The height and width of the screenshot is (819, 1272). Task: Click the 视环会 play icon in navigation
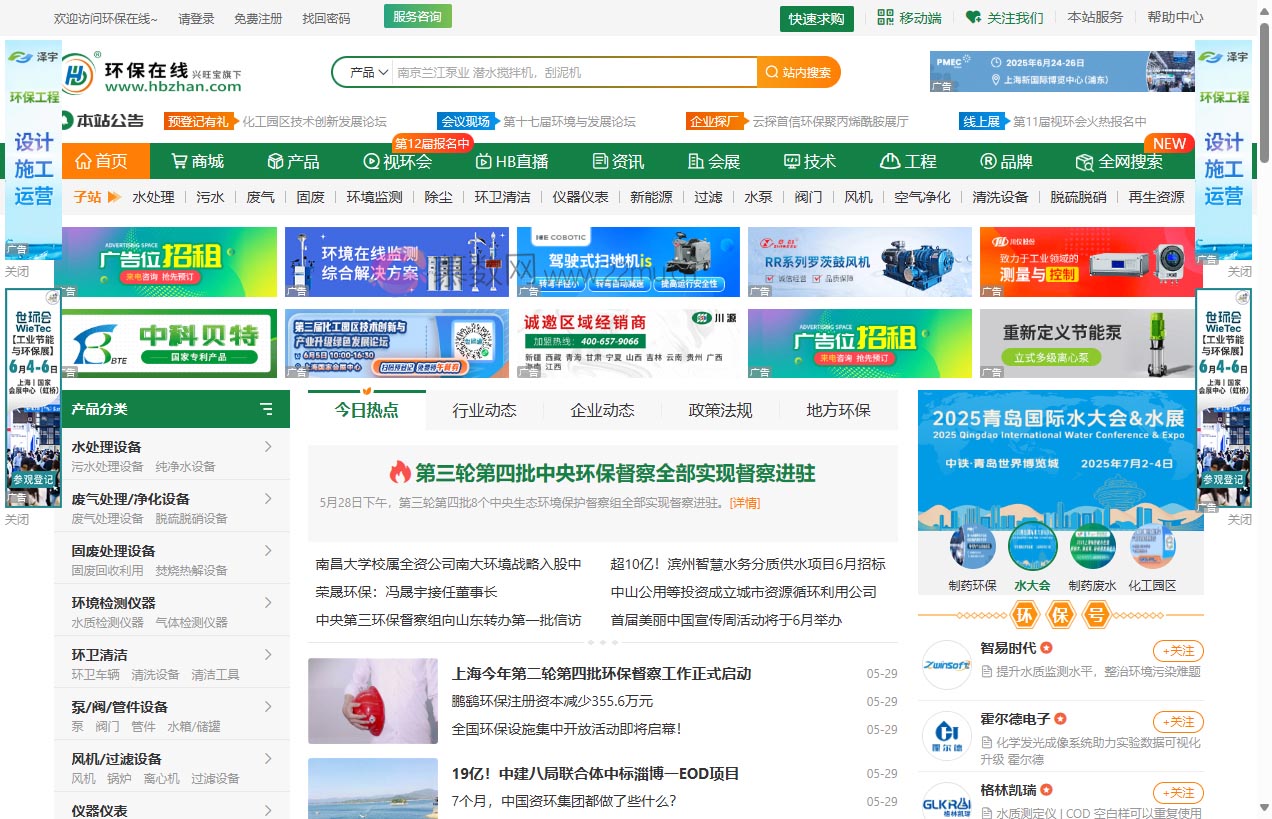click(x=371, y=161)
